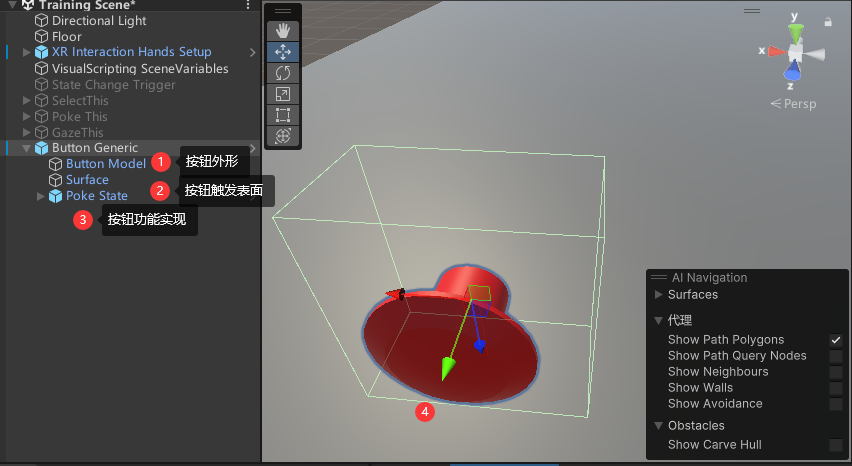Enable Show Carve Hull checkbox
The width and height of the screenshot is (852, 466).
coord(835,445)
